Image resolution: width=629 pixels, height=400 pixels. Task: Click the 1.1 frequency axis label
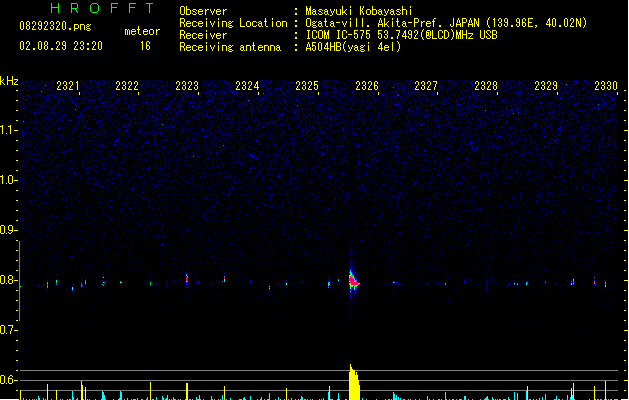pyautogui.click(x=9, y=130)
